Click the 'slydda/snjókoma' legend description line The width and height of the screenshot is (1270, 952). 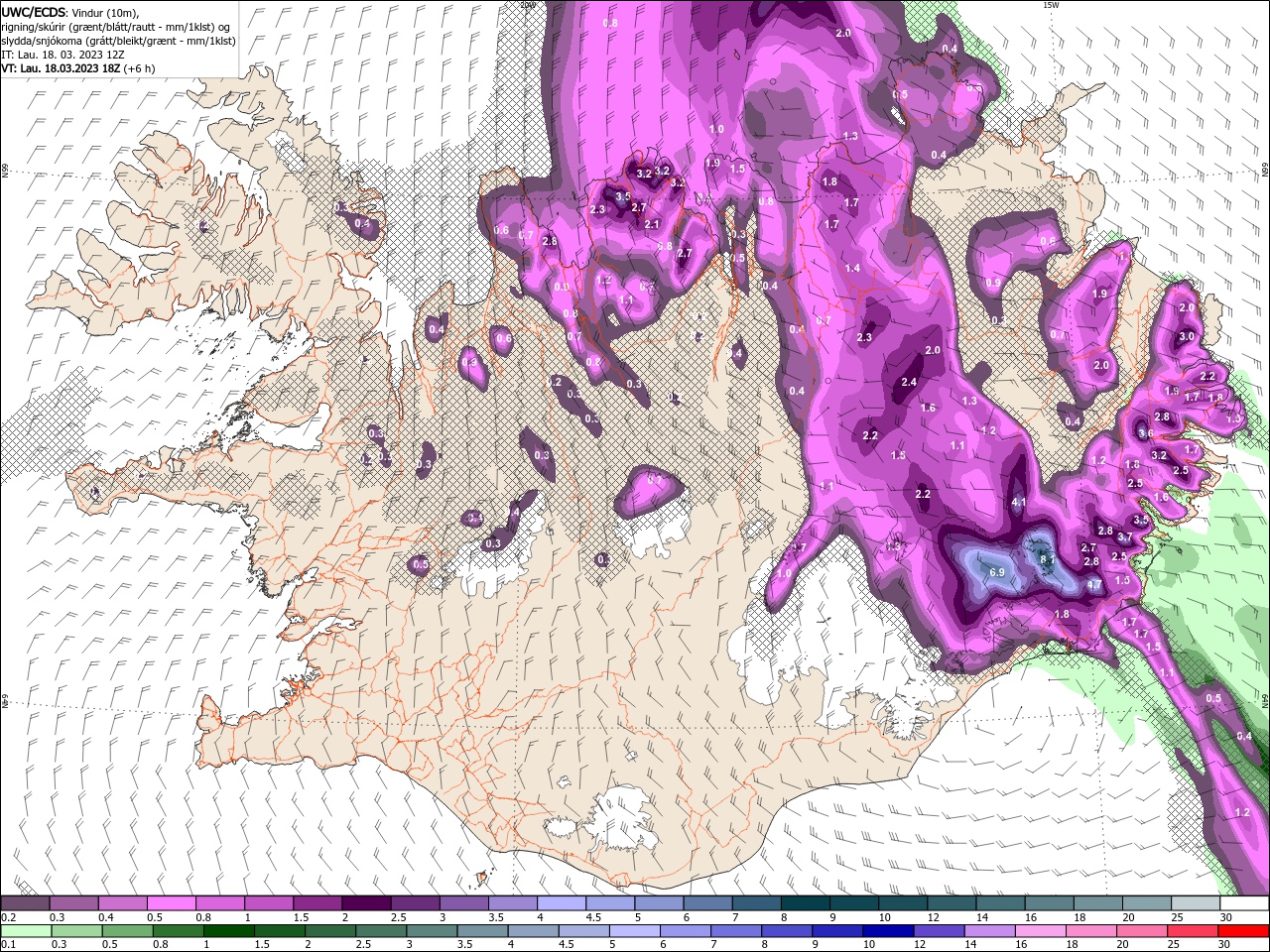pos(118,41)
